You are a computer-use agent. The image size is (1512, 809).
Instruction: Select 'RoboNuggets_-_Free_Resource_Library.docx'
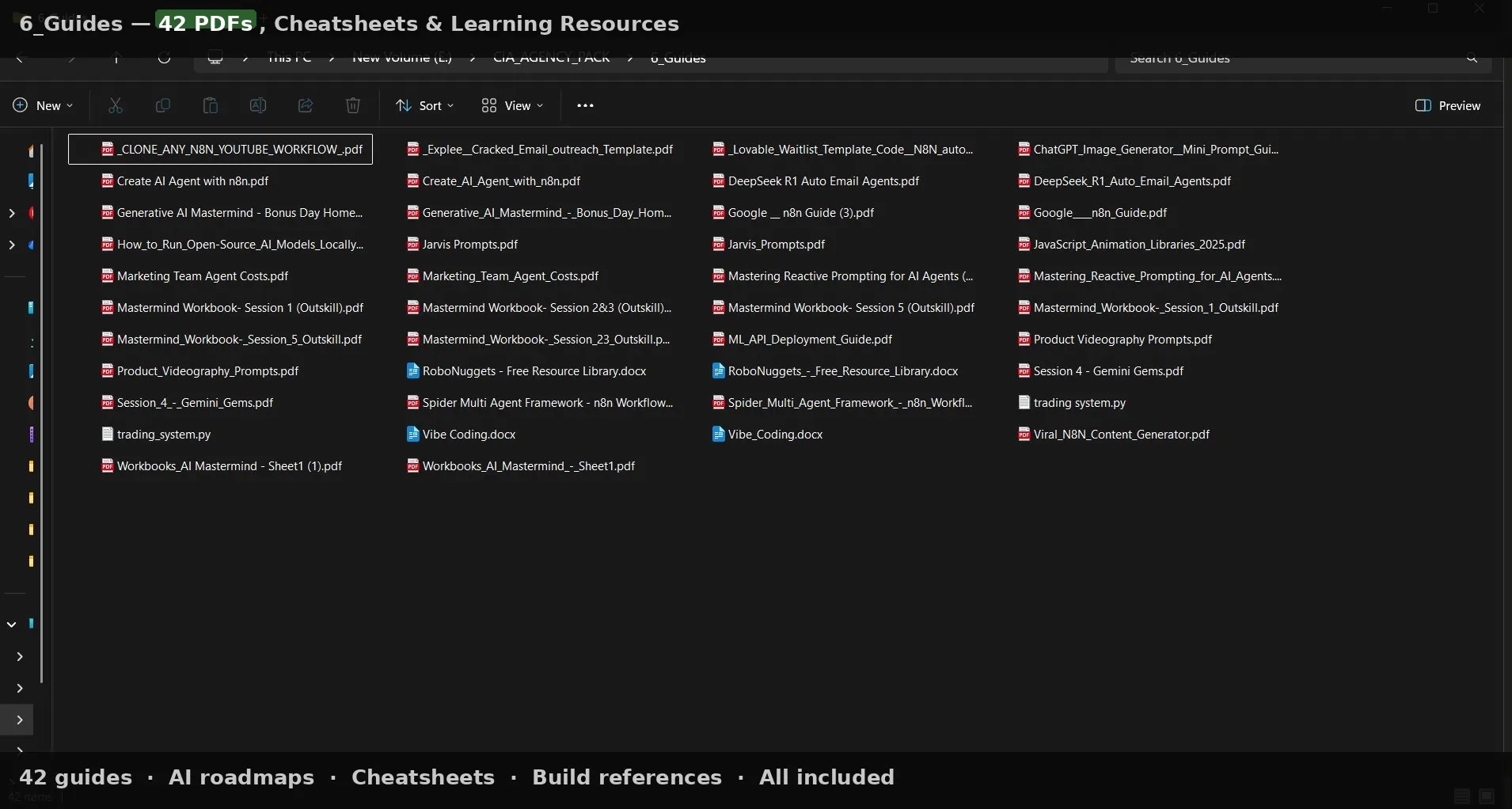pos(835,370)
